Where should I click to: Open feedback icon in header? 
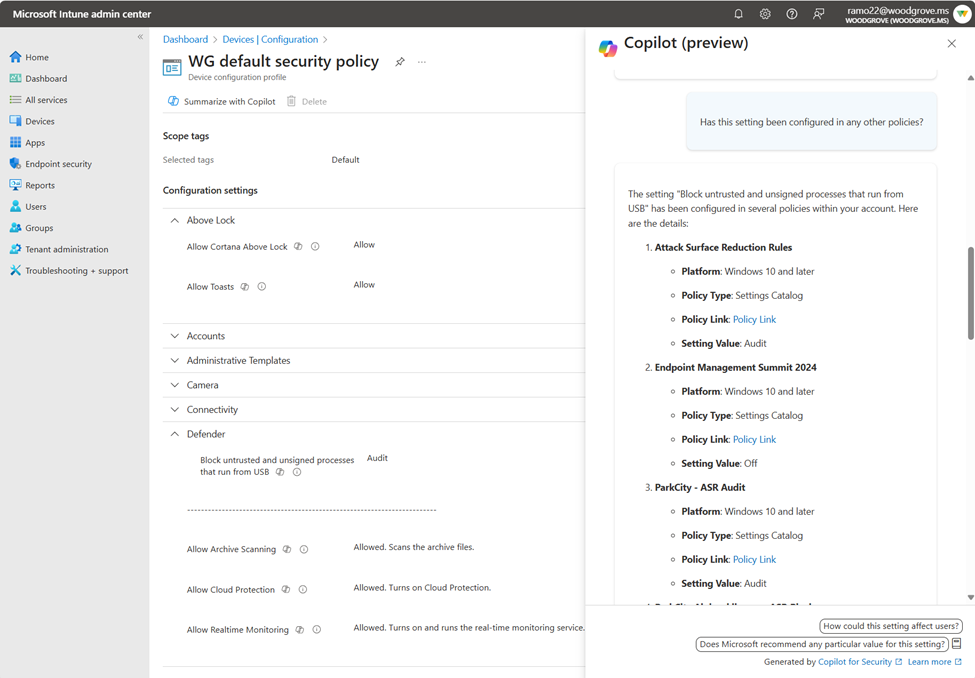pyautogui.click(x=818, y=14)
